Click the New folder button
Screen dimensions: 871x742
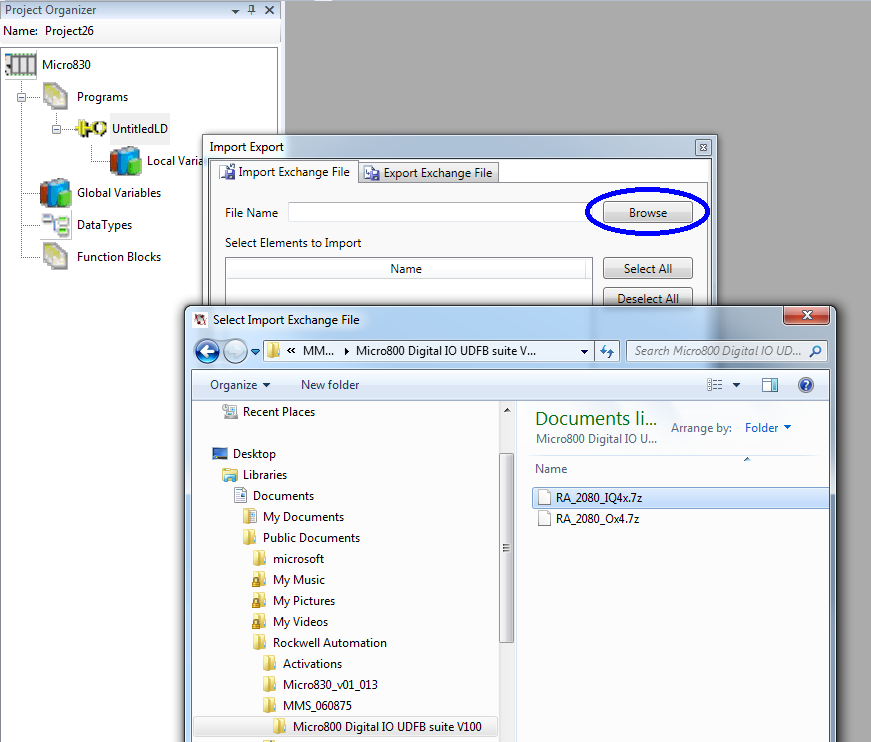pyautogui.click(x=329, y=385)
